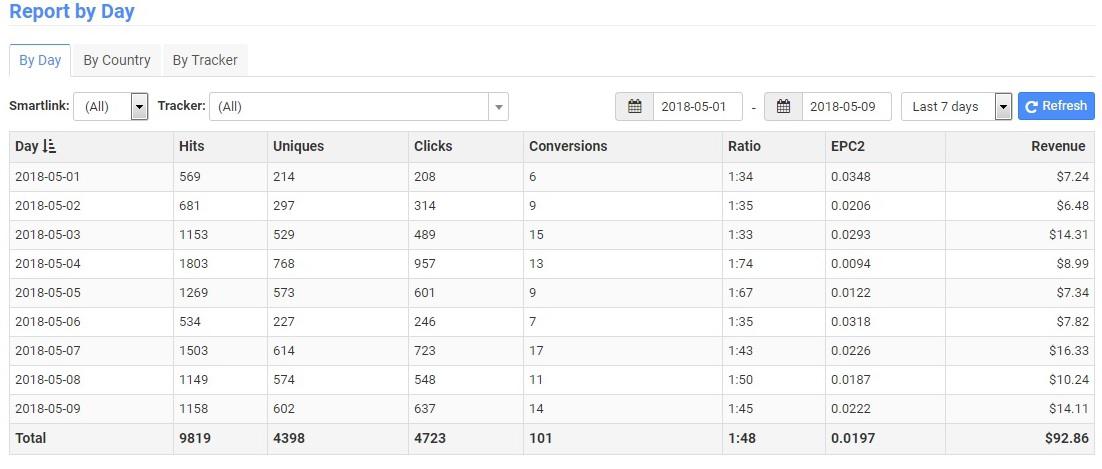
Task: Click the end date calendar icon
Action: (783, 107)
